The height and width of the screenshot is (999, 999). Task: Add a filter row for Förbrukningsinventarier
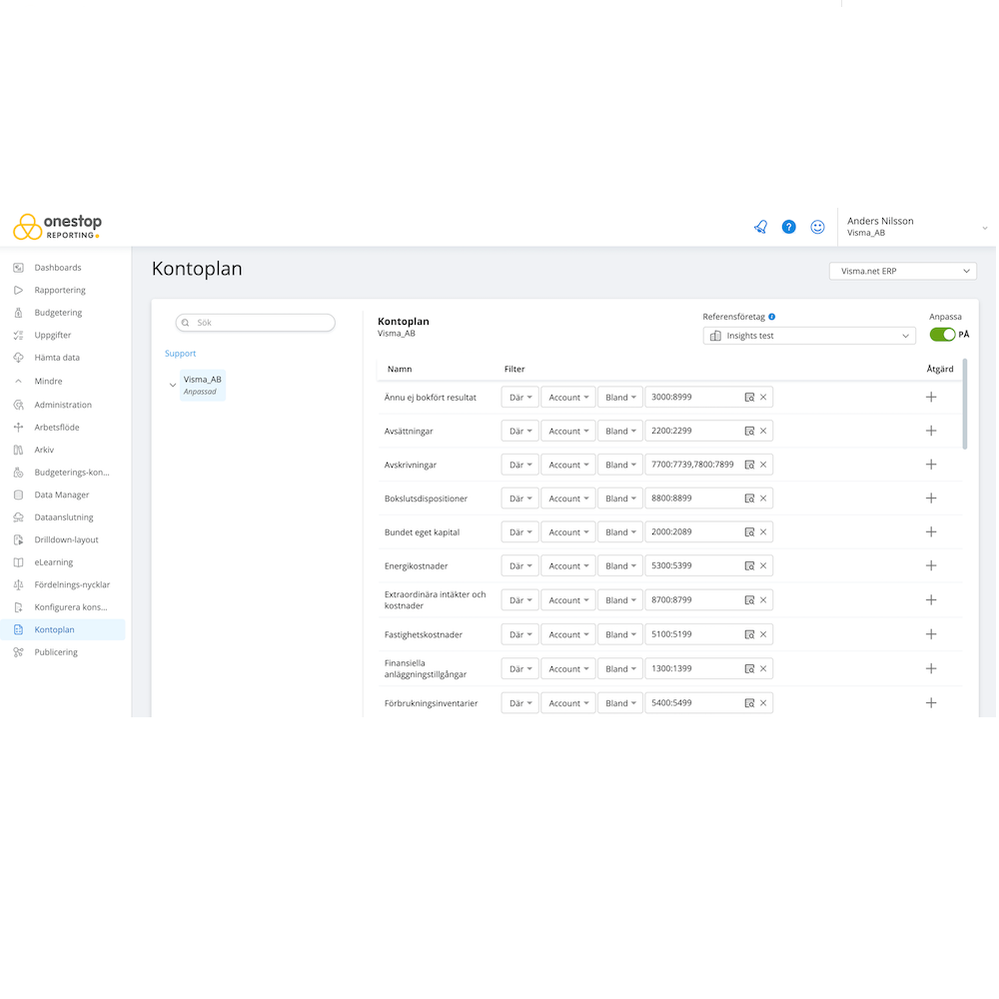[931, 703]
